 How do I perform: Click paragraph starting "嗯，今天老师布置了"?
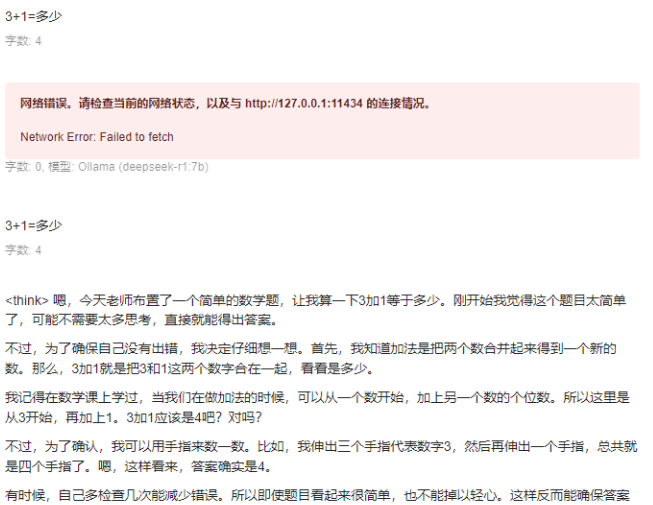coord(317,310)
